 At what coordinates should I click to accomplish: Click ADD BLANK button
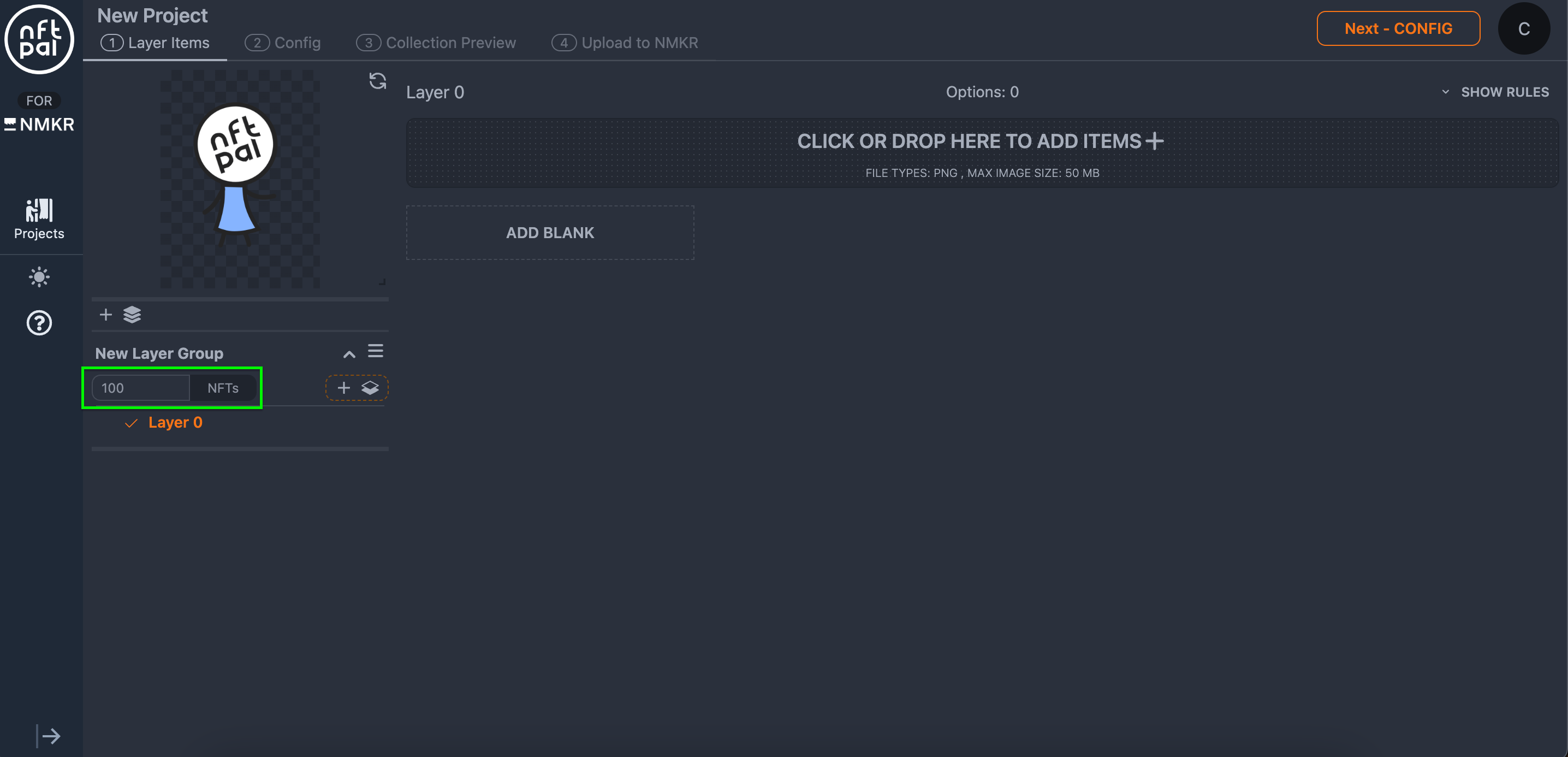550,233
